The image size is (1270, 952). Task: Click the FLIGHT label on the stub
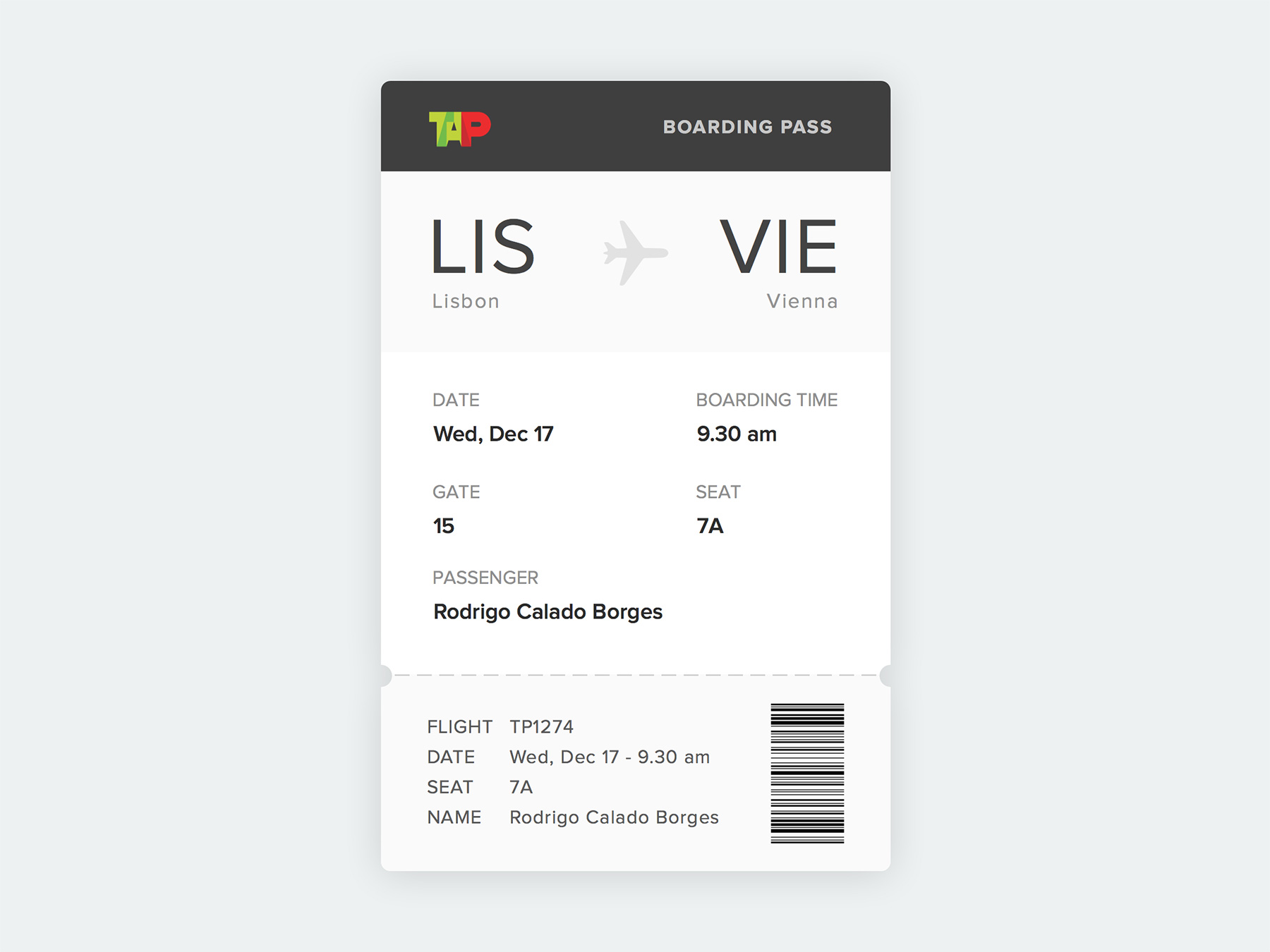coord(459,726)
